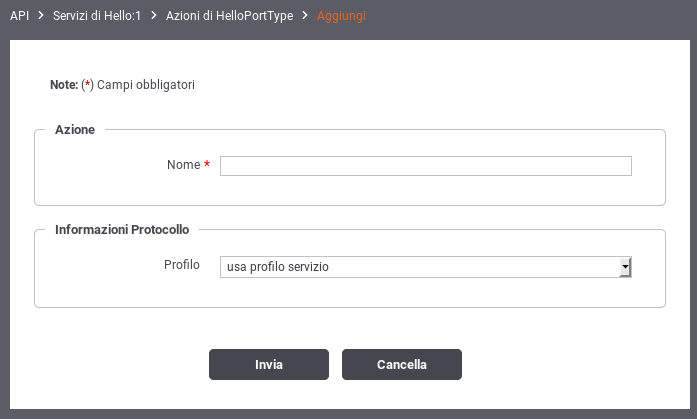
Task: Click the Informazioni Protocollo section heading
Action: coord(122,230)
